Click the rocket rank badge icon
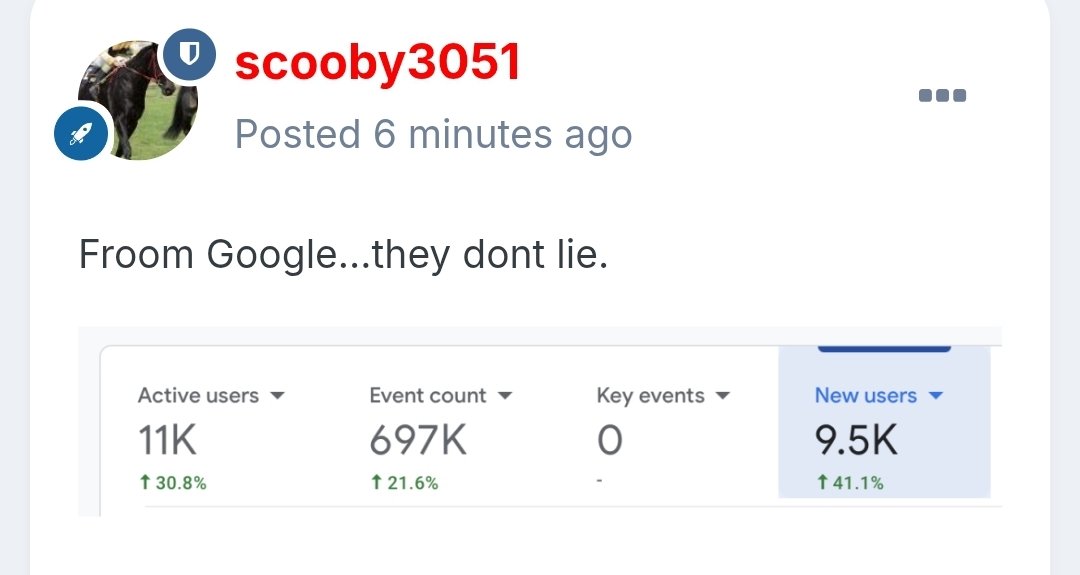The image size is (1080, 575). click(81, 133)
